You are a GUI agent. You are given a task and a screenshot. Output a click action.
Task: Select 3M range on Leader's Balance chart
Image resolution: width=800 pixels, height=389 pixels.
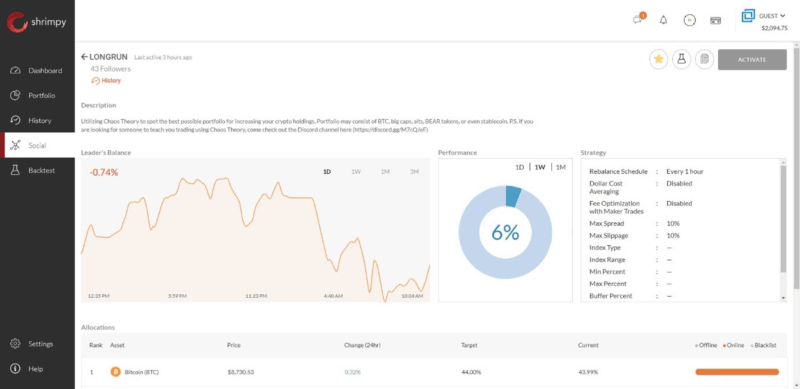tap(414, 172)
